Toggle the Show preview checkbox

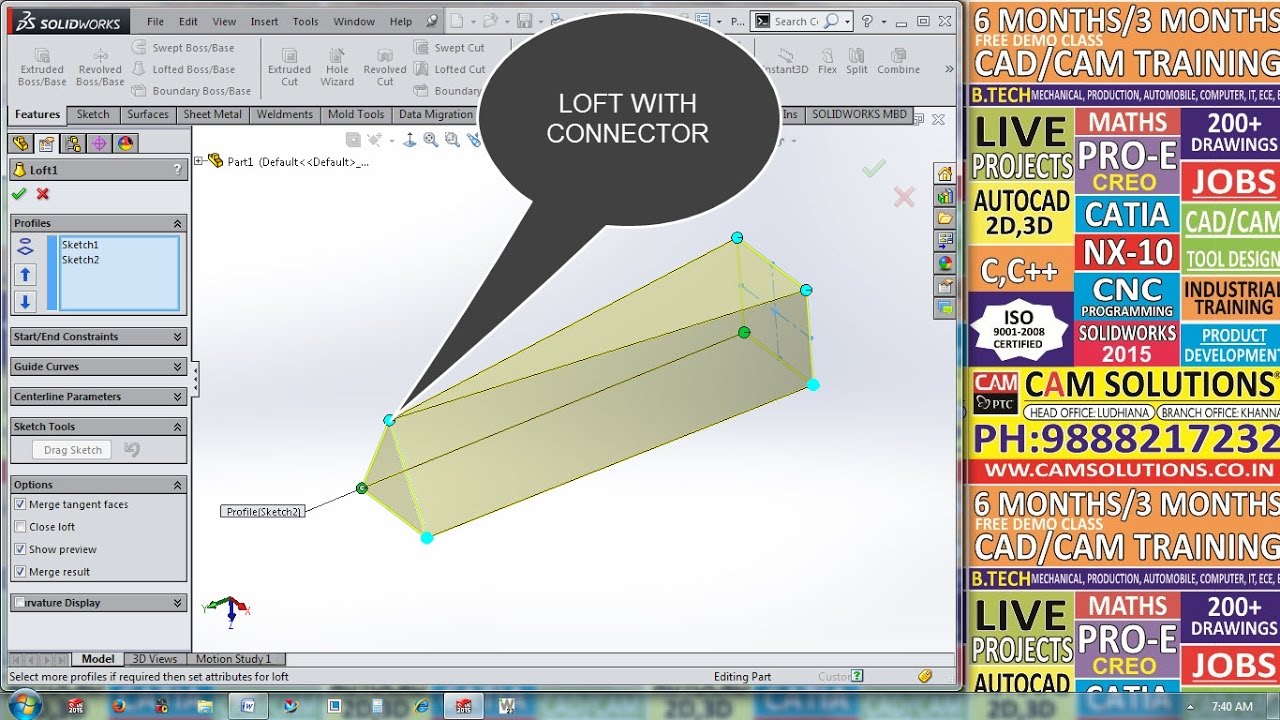click(x=20, y=549)
